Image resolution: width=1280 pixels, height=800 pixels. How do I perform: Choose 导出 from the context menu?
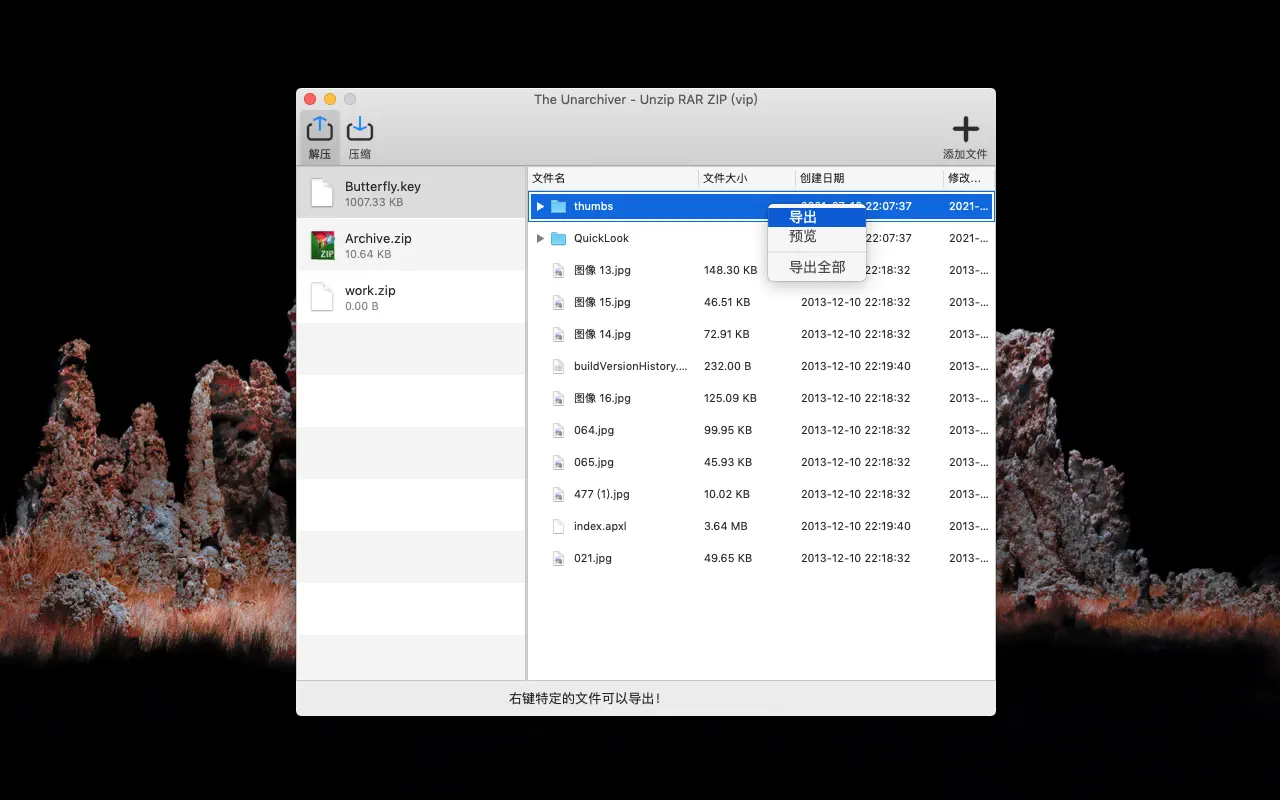[802, 216]
